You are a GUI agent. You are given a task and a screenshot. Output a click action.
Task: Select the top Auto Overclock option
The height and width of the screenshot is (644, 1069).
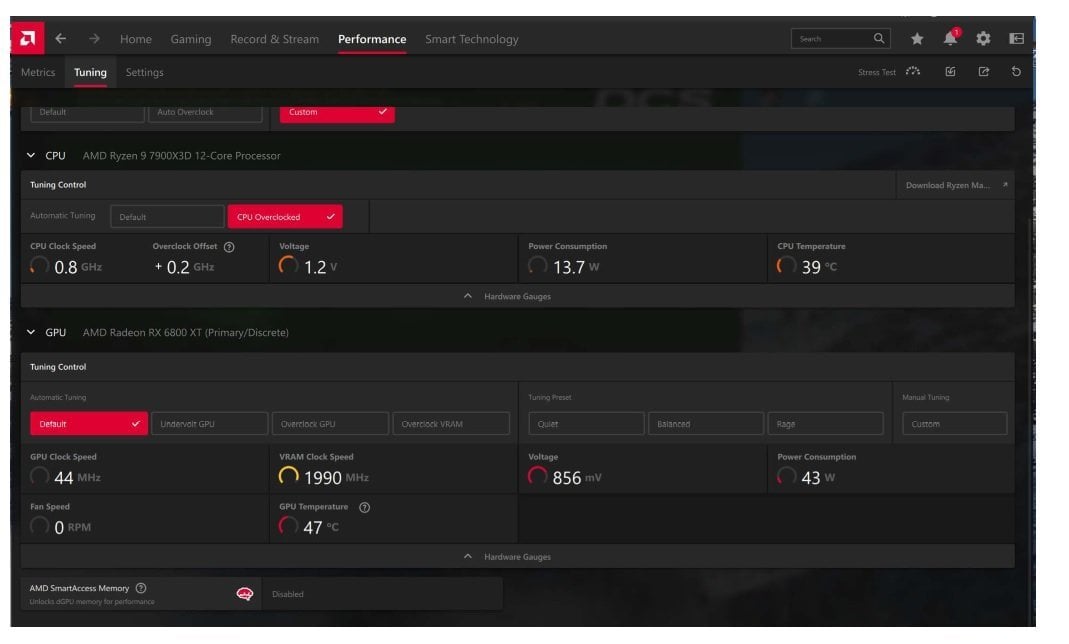point(205,112)
